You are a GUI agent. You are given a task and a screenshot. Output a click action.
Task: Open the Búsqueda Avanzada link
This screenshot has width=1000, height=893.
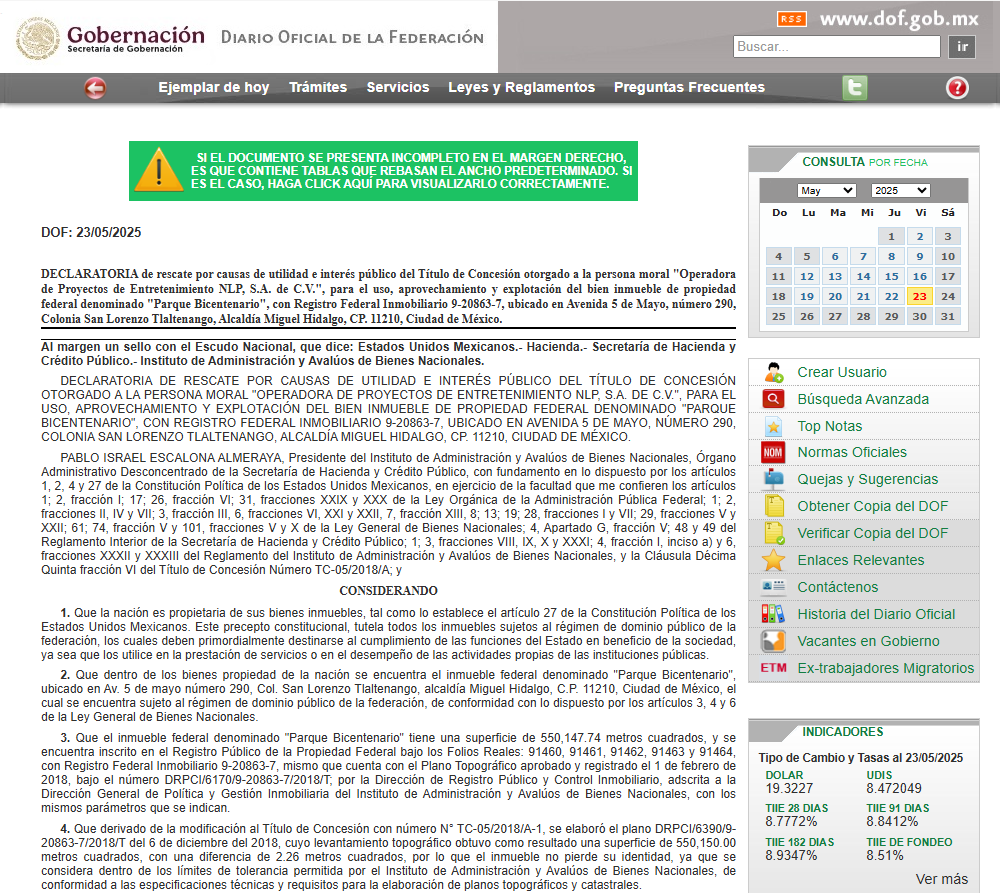863,399
